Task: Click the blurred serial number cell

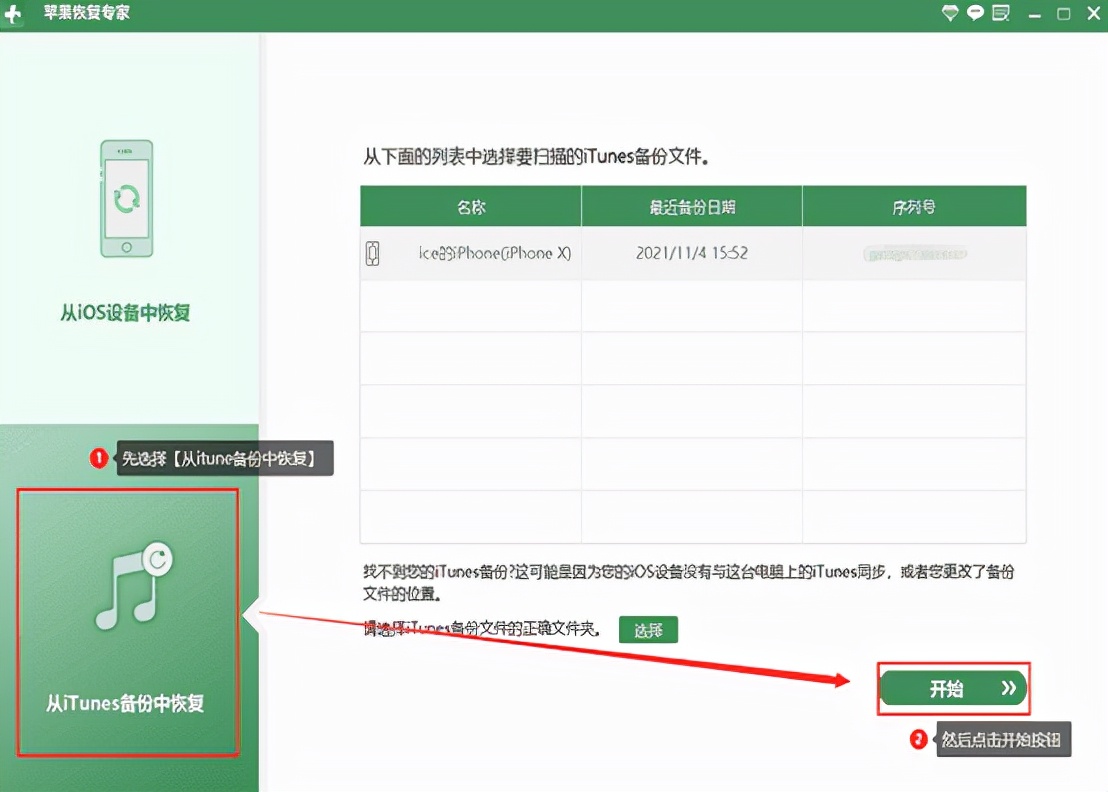Action: pyautogui.click(x=913, y=253)
